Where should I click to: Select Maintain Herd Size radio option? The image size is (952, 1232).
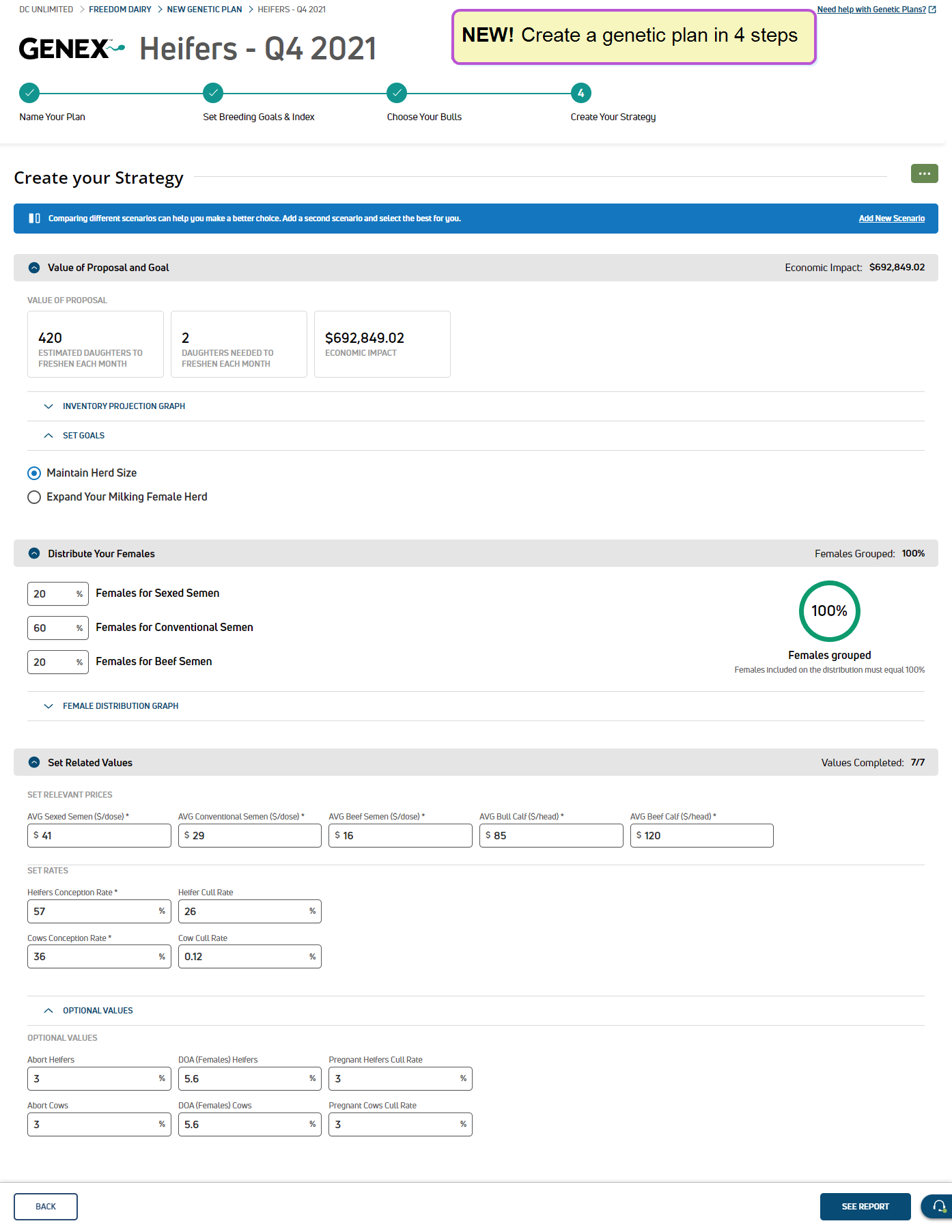point(34,473)
